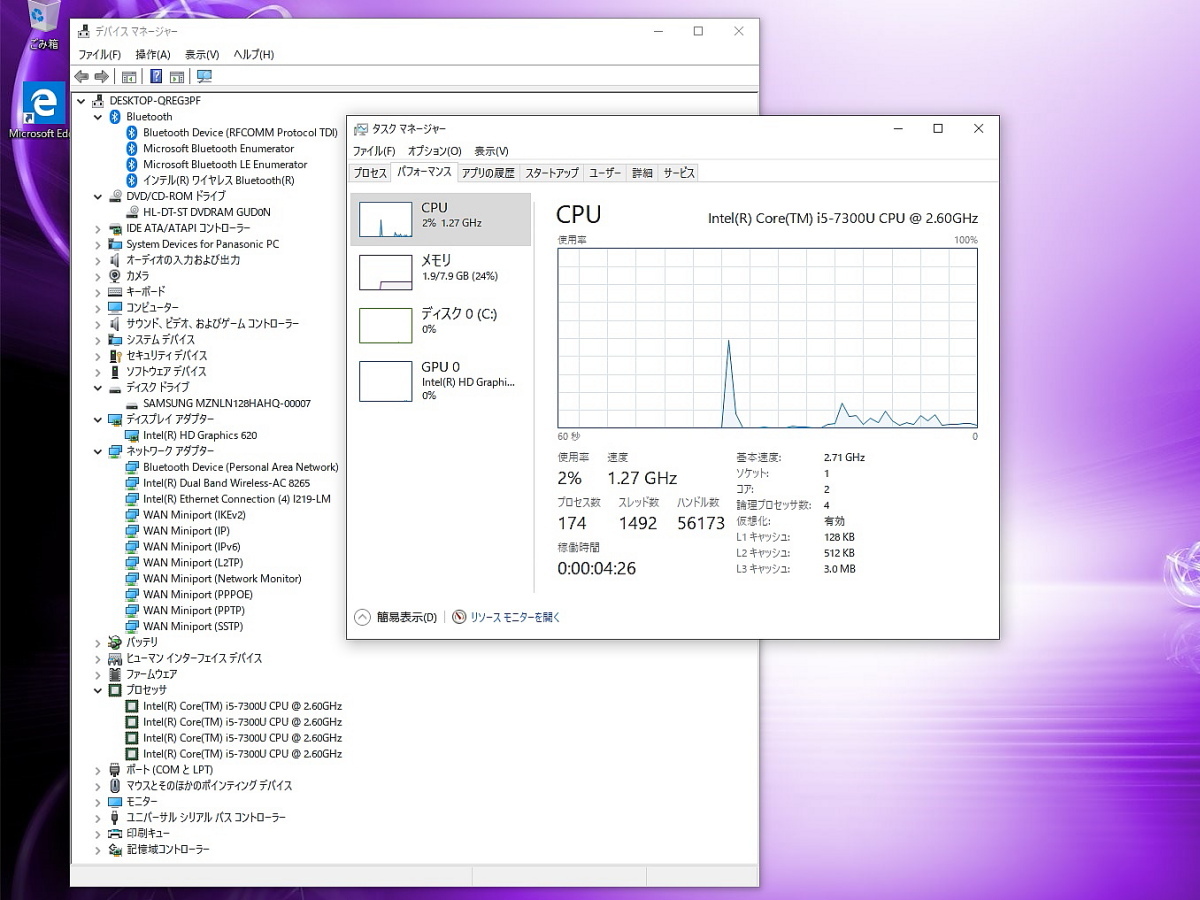Toggle the action pane toolbar icon
The image size is (1200, 900).
[177, 77]
